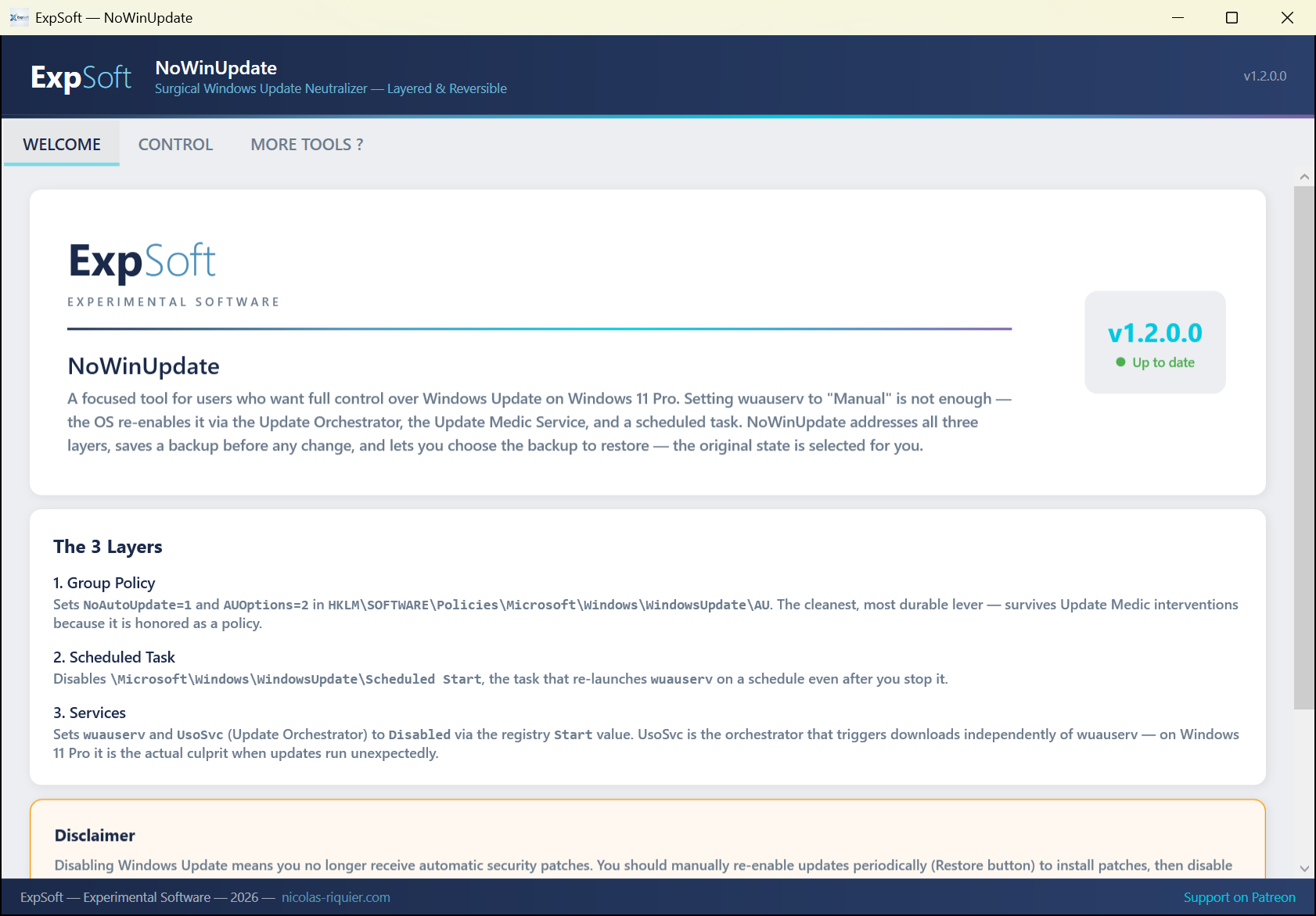Click the large ExpSoft Experimental Software logo

click(x=174, y=273)
